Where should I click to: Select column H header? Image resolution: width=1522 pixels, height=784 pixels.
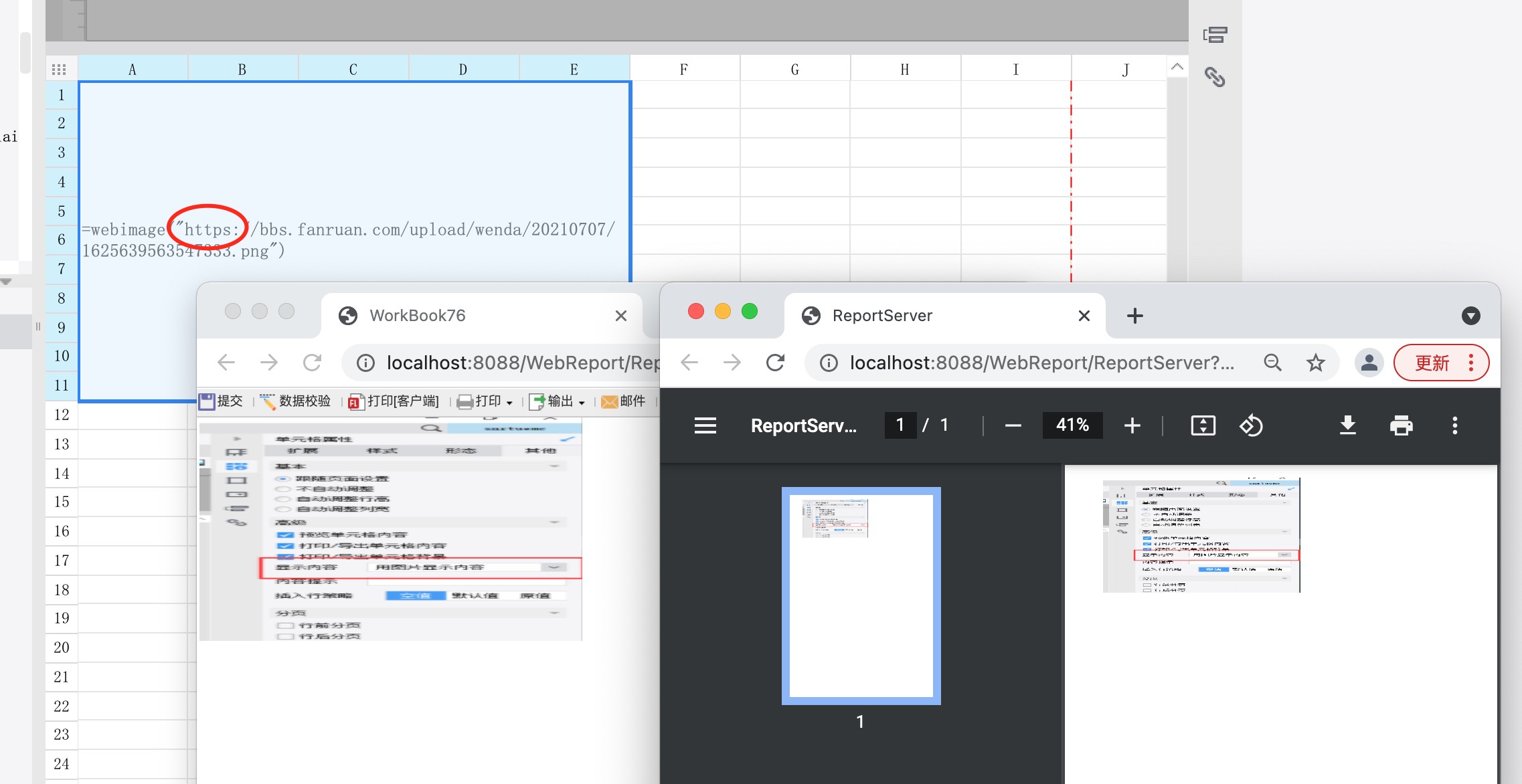(x=905, y=70)
